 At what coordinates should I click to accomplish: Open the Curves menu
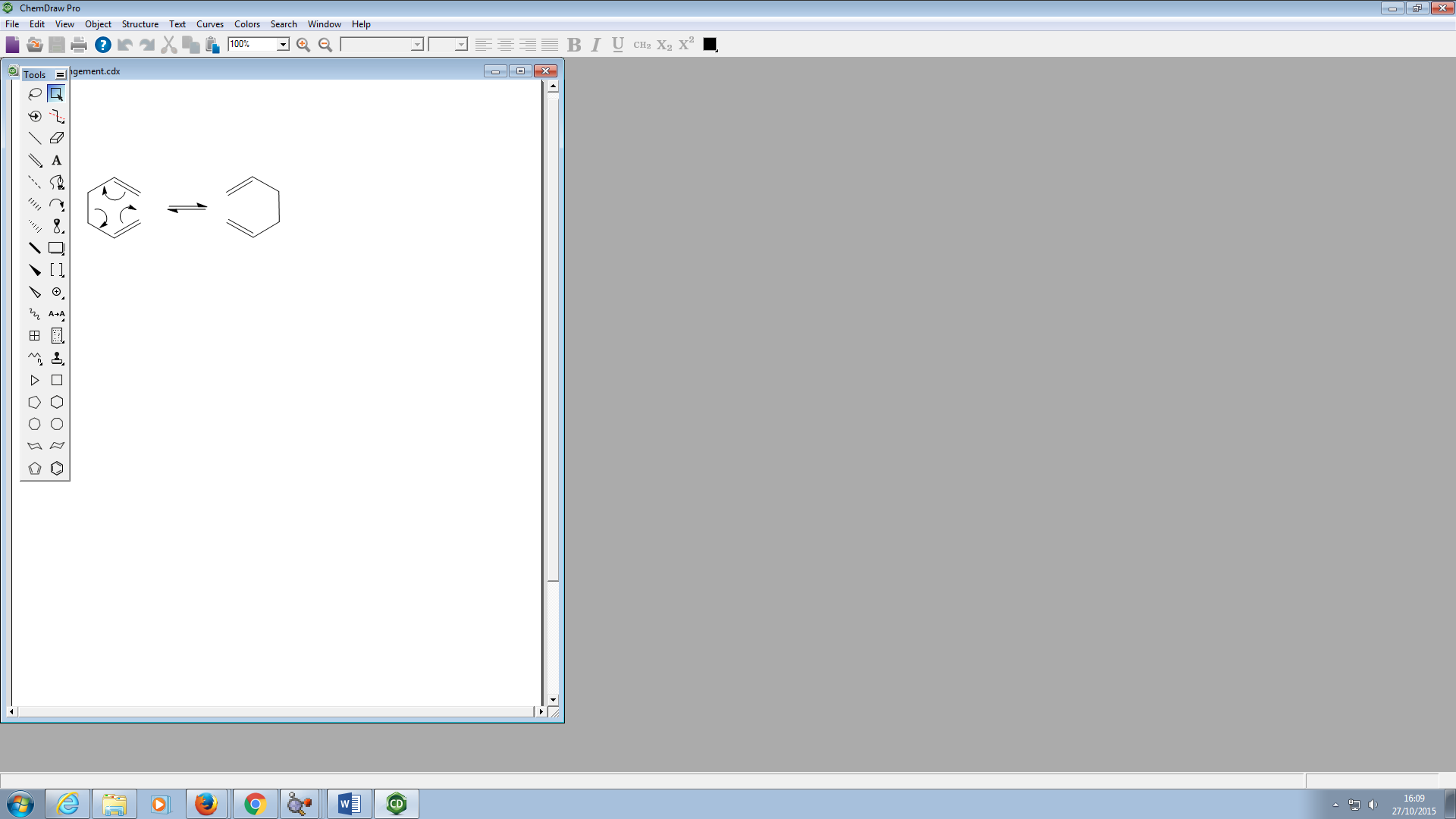tap(209, 24)
